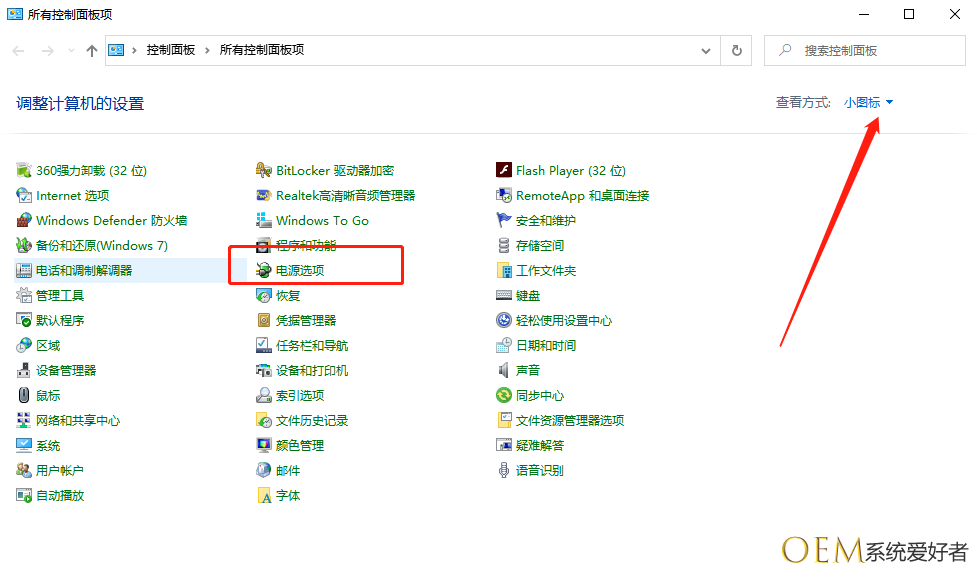Viewport: 977px width, 581px height.
Task: Open the recent locations dropdown arrow
Action: [x=70, y=50]
